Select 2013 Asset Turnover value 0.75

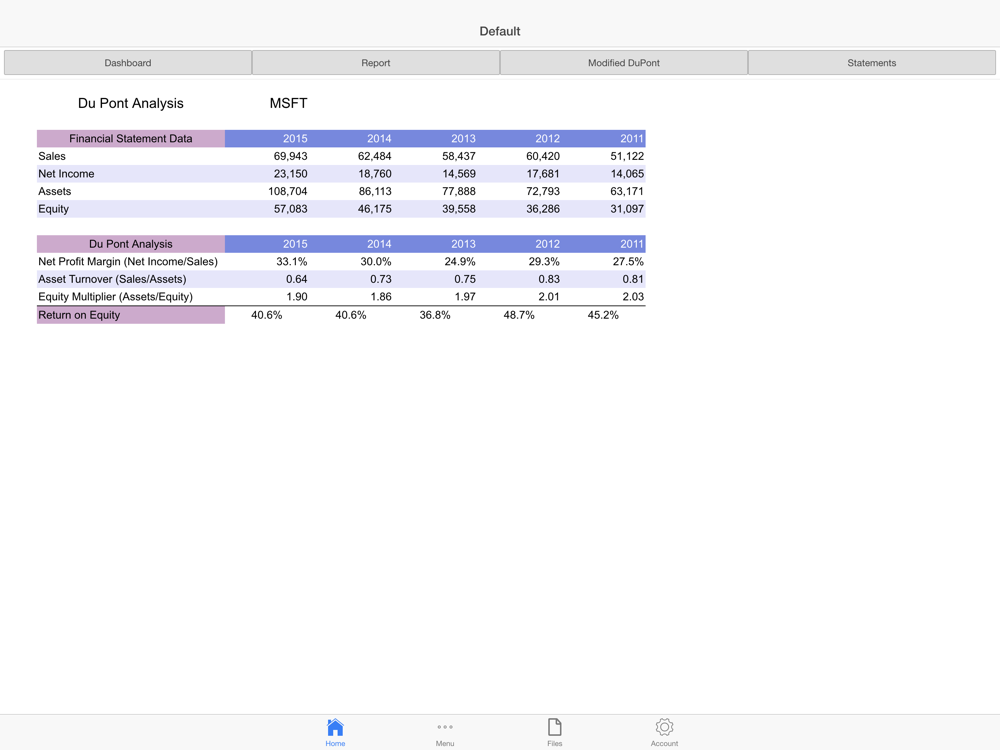(464, 279)
